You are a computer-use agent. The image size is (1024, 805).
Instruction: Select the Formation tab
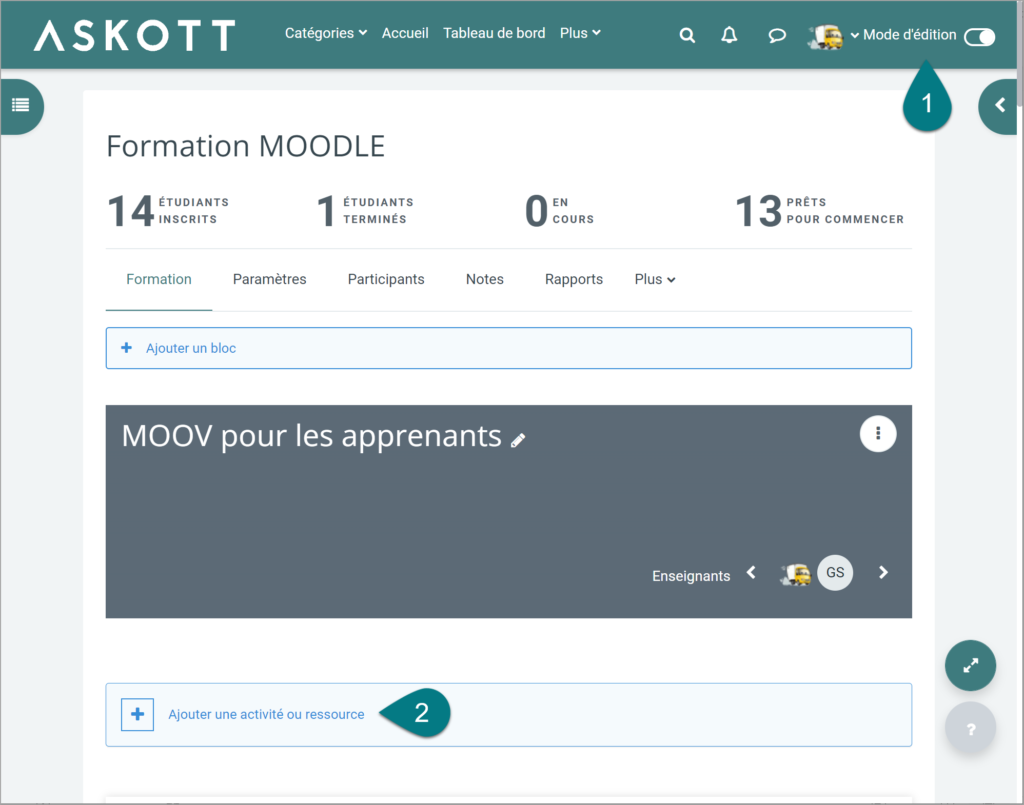(x=159, y=279)
